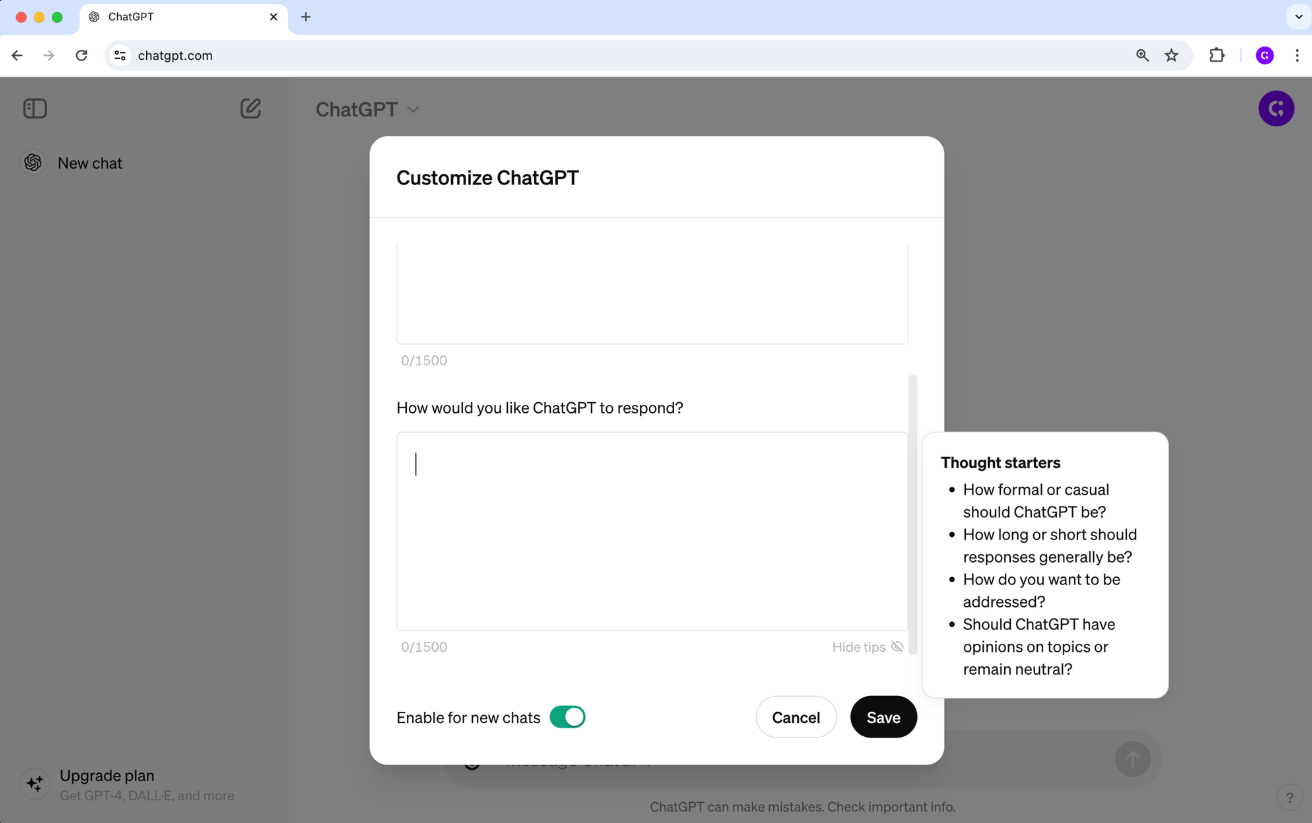Open the purple account avatar
This screenshot has width=1312, height=823.
coord(1276,108)
